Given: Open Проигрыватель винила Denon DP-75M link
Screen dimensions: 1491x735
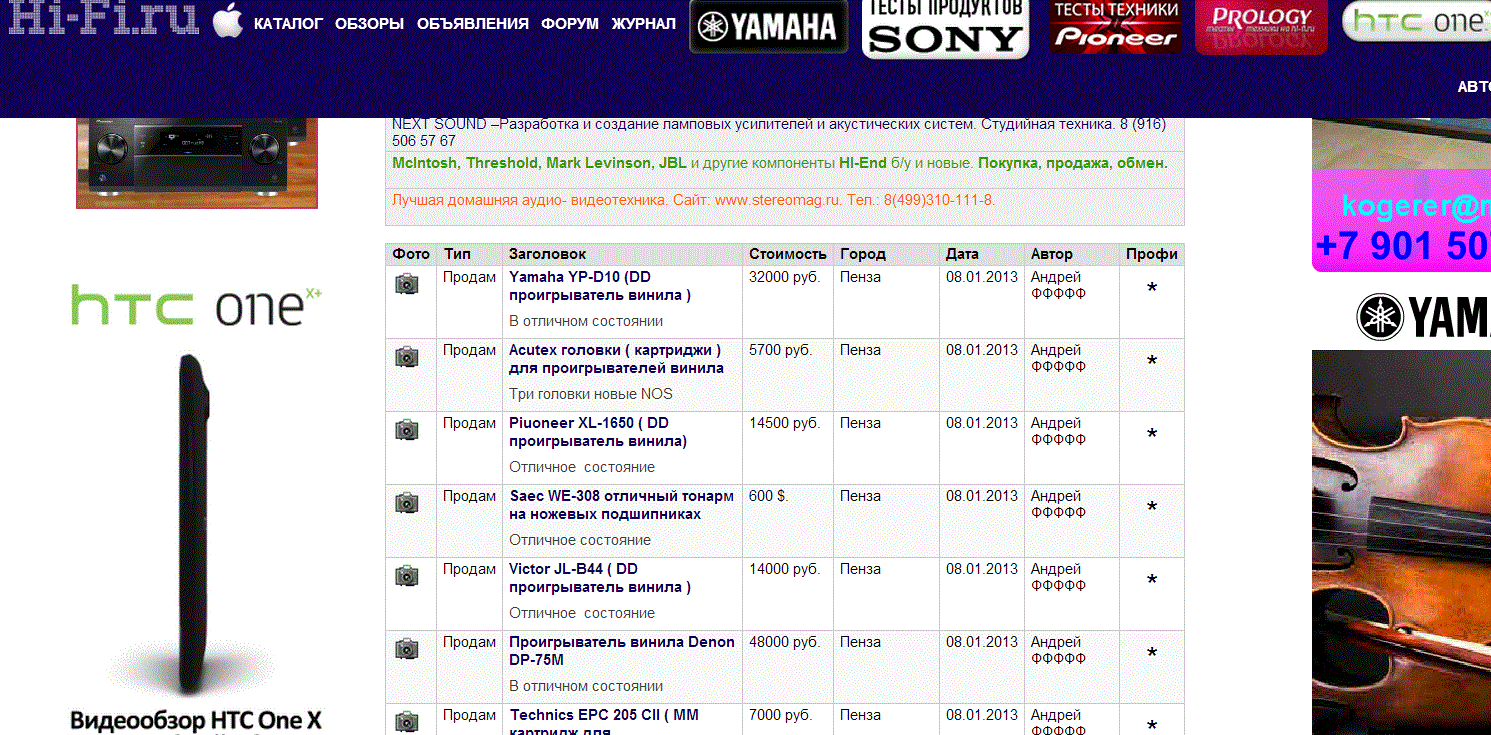Looking at the screenshot, I should point(621,651).
